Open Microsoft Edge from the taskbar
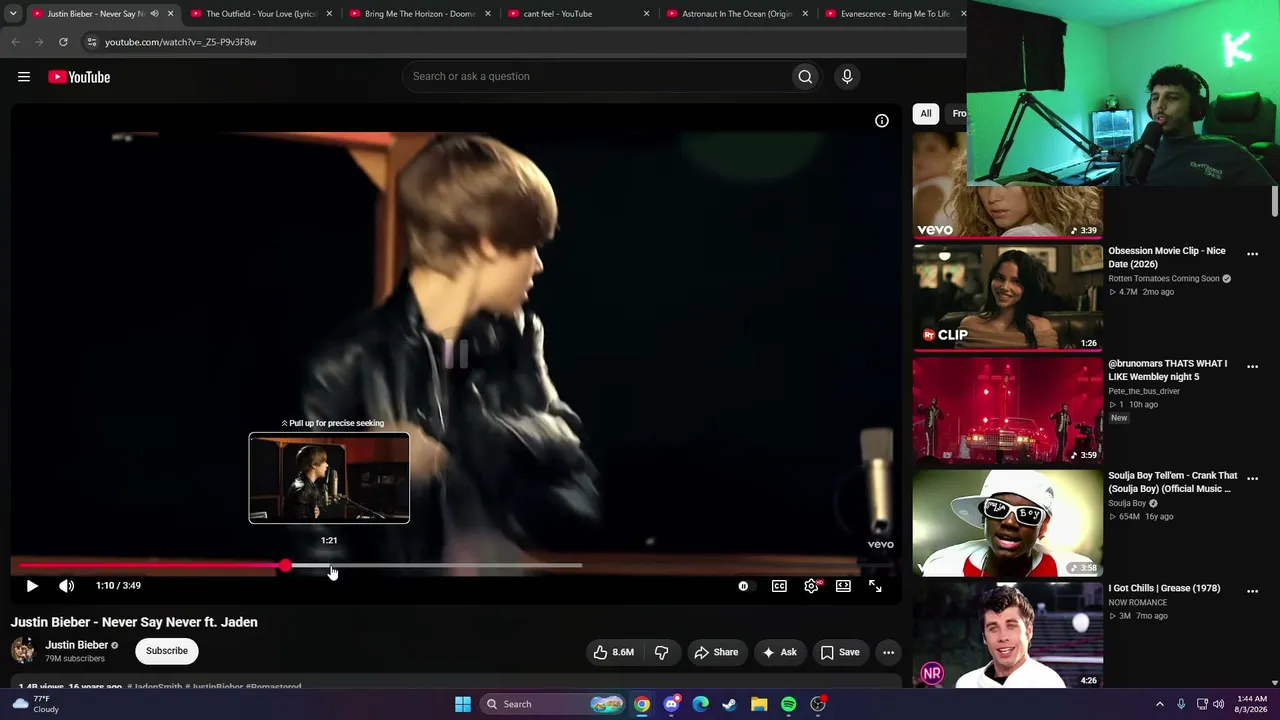The width and height of the screenshot is (1280, 720). [x=700, y=704]
